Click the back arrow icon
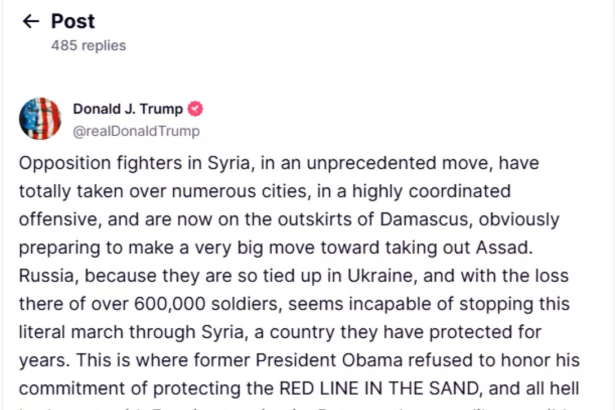Screen dimensions: 615x410 (x=31, y=21)
